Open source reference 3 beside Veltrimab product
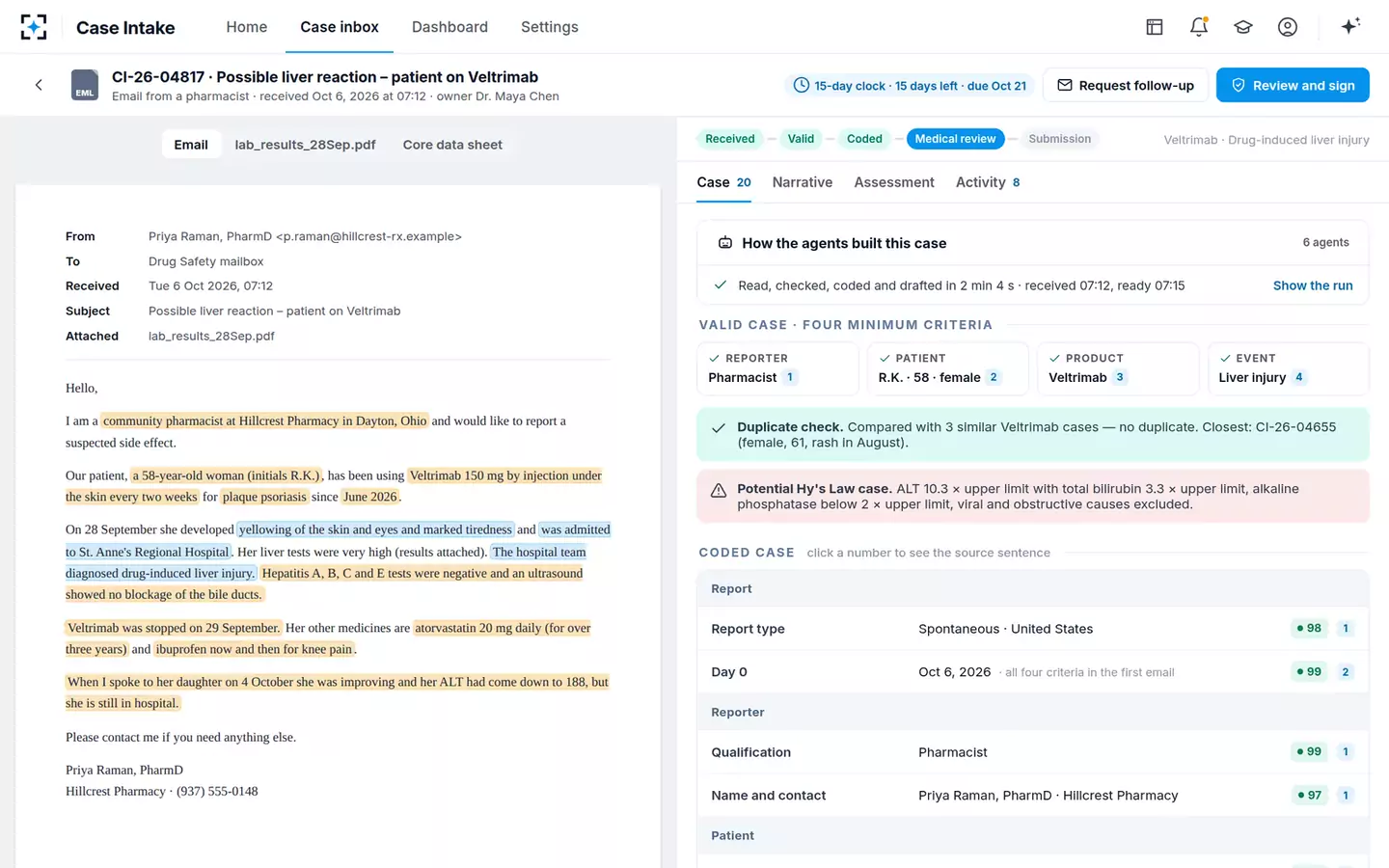The height and width of the screenshot is (868, 1389). click(x=1120, y=377)
